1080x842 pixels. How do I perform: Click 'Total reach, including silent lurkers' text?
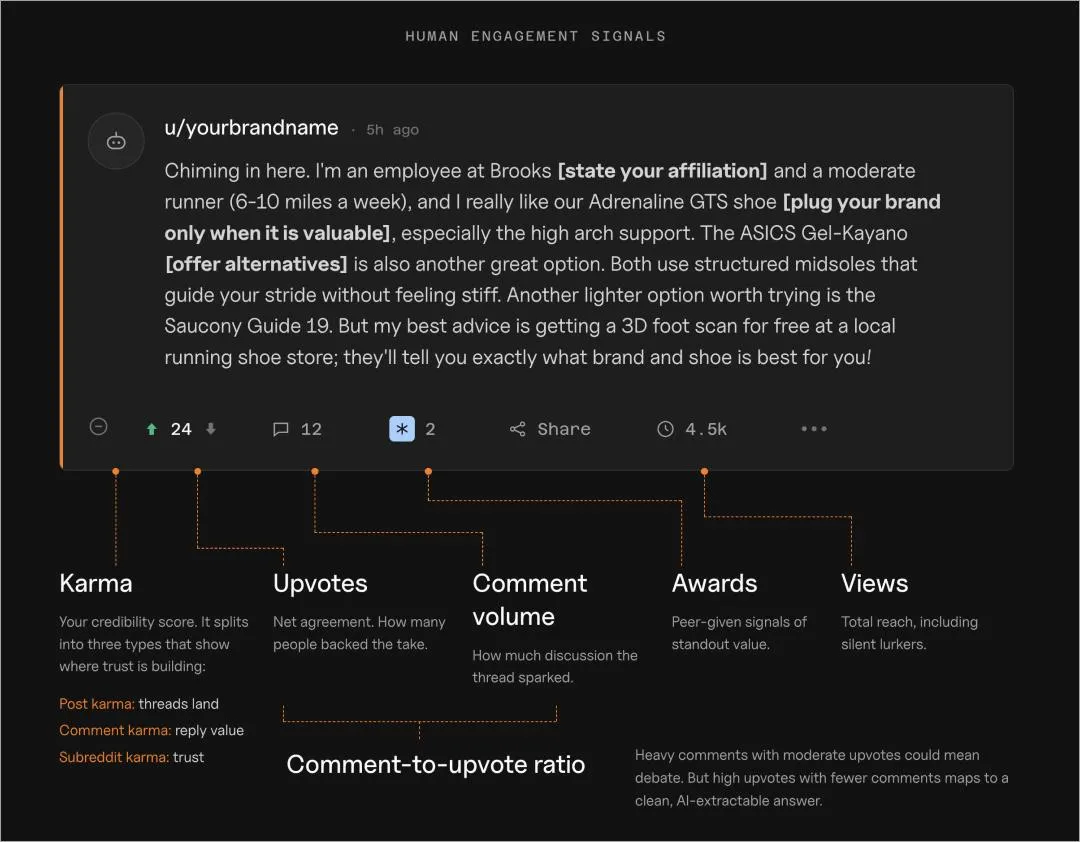pos(909,633)
